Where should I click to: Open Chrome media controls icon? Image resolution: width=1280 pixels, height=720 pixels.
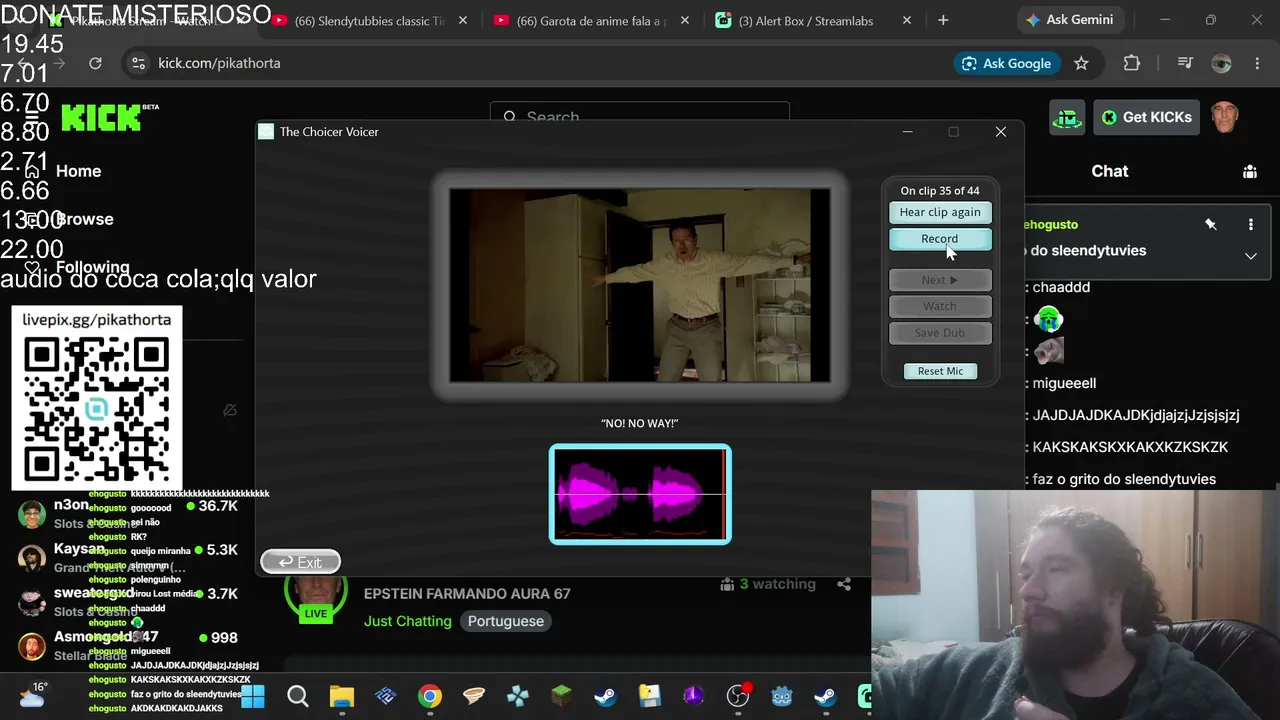point(1185,63)
